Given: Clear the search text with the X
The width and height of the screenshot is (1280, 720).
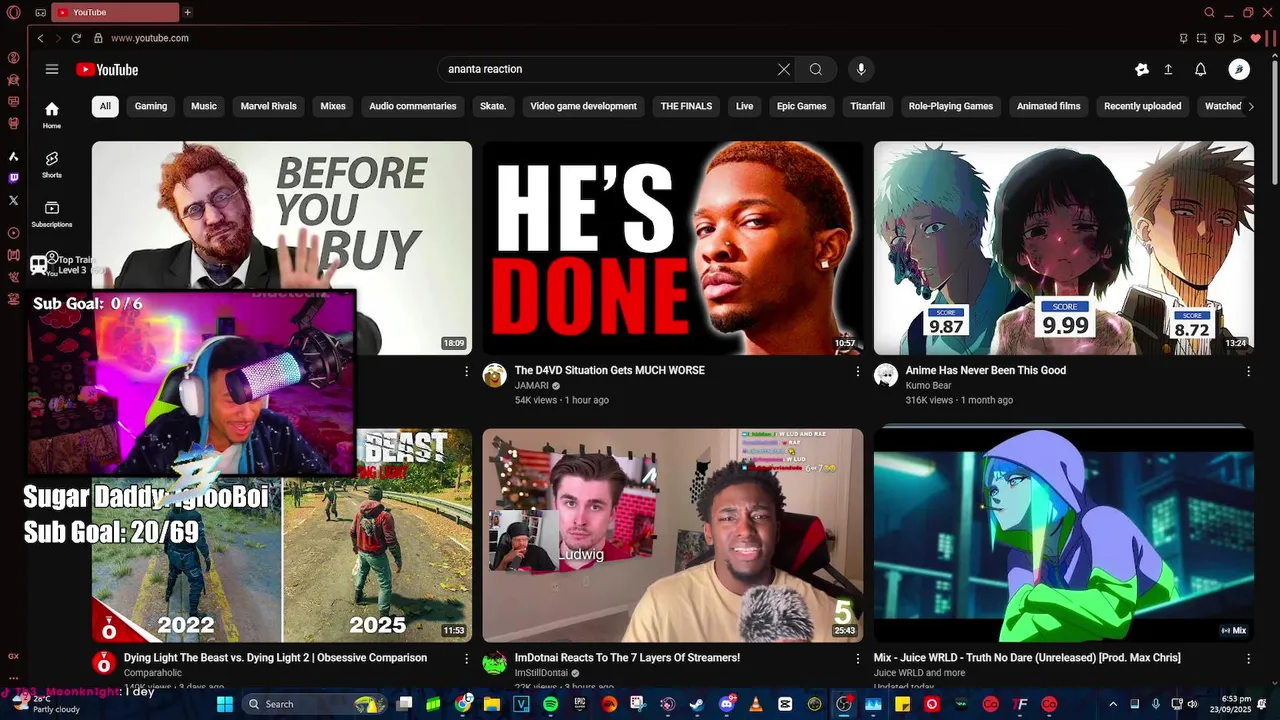Looking at the screenshot, I should [784, 69].
